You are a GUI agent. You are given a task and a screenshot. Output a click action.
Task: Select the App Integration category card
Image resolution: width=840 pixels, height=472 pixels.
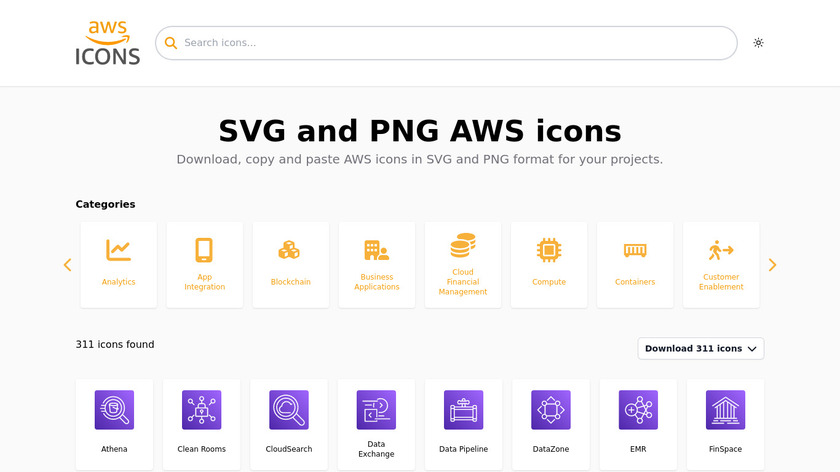point(205,265)
